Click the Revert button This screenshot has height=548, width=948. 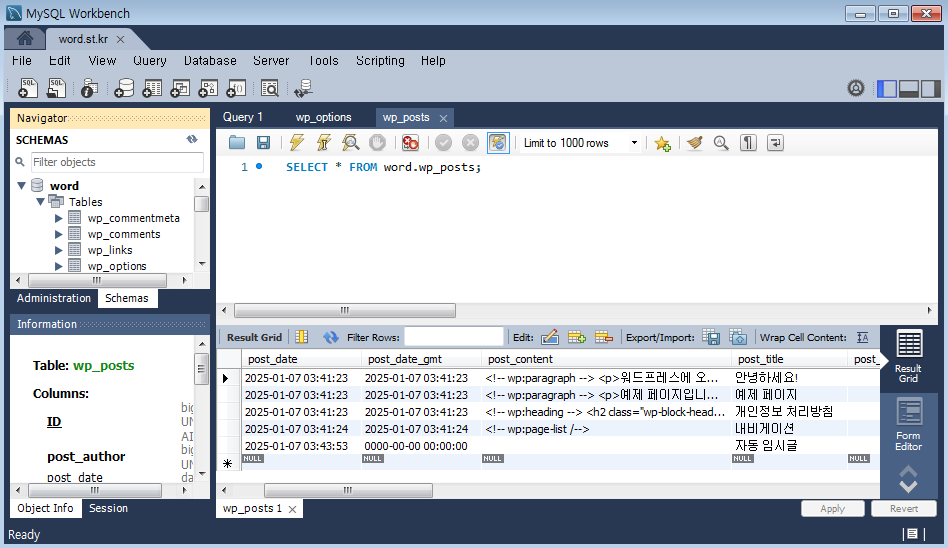[x=903, y=509]
